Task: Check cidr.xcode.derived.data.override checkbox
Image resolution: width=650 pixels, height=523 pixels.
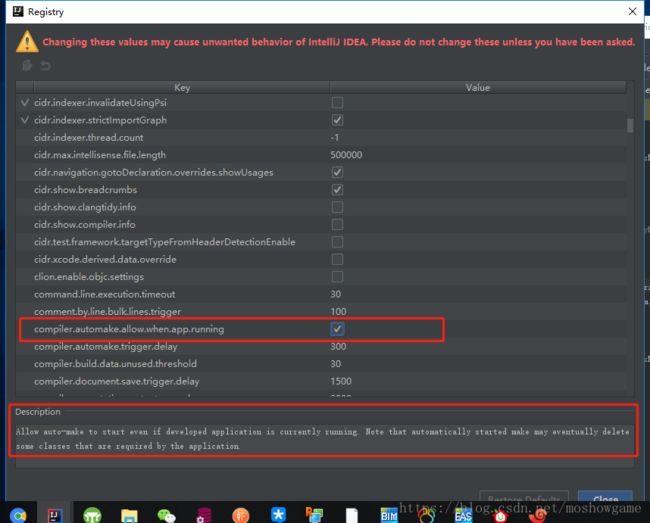Action: click(x=337, y=259)
